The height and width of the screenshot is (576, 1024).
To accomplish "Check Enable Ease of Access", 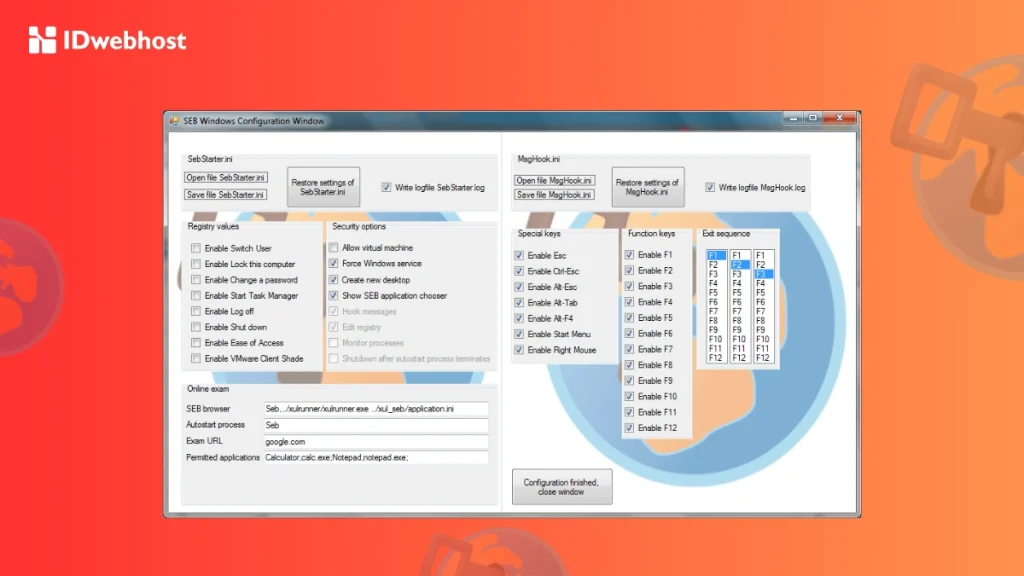I will pos(196,343).
